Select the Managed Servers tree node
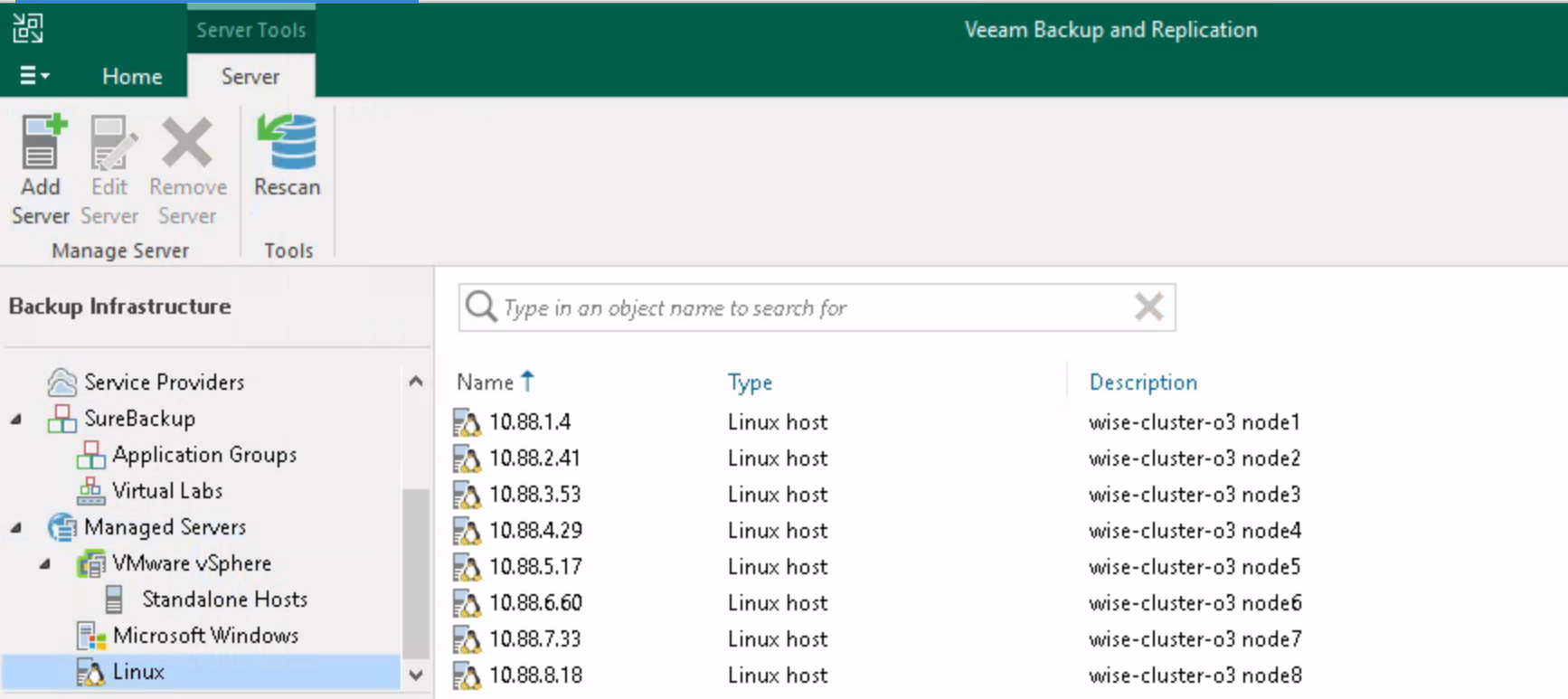 point(165,527)
